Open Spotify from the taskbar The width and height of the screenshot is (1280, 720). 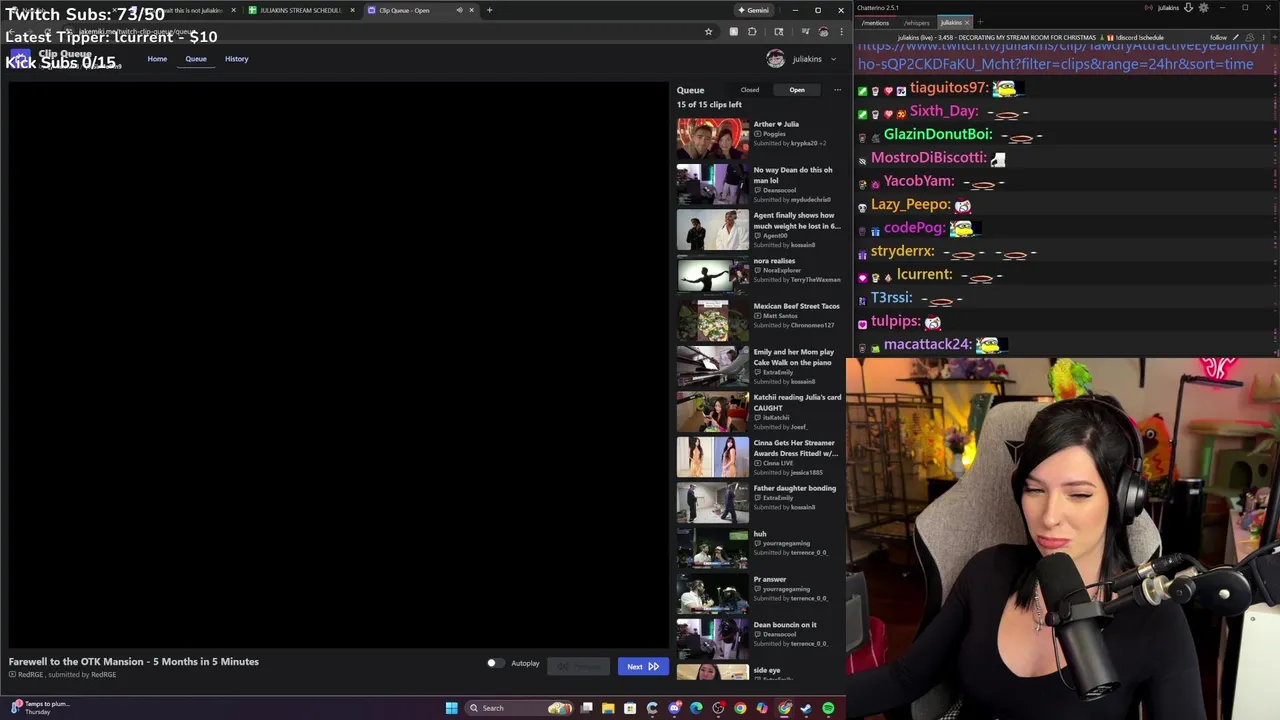828,708
